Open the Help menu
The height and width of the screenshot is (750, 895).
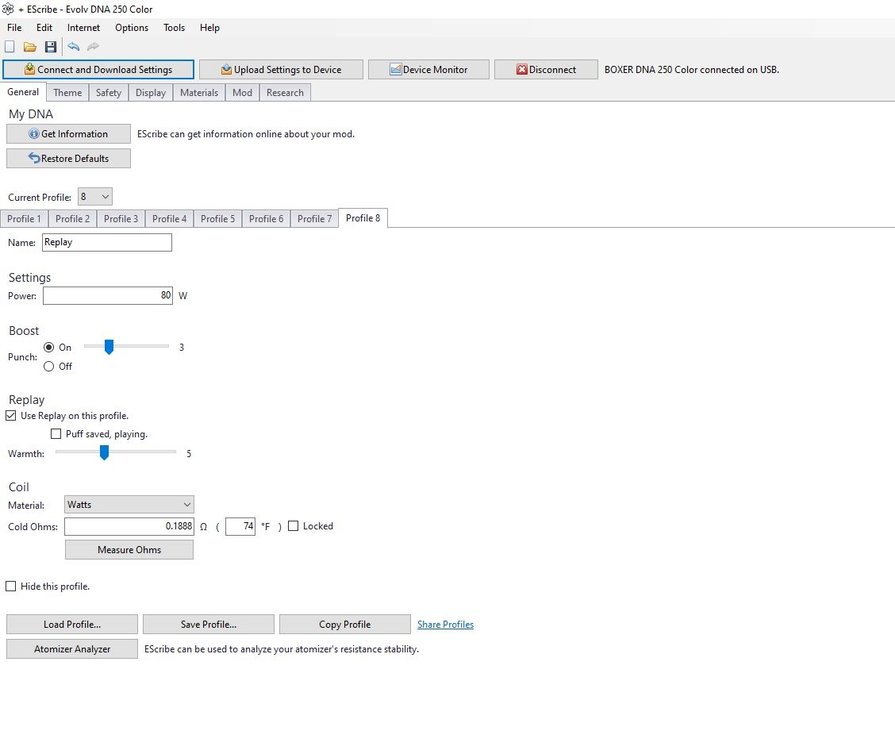(209, 27)
